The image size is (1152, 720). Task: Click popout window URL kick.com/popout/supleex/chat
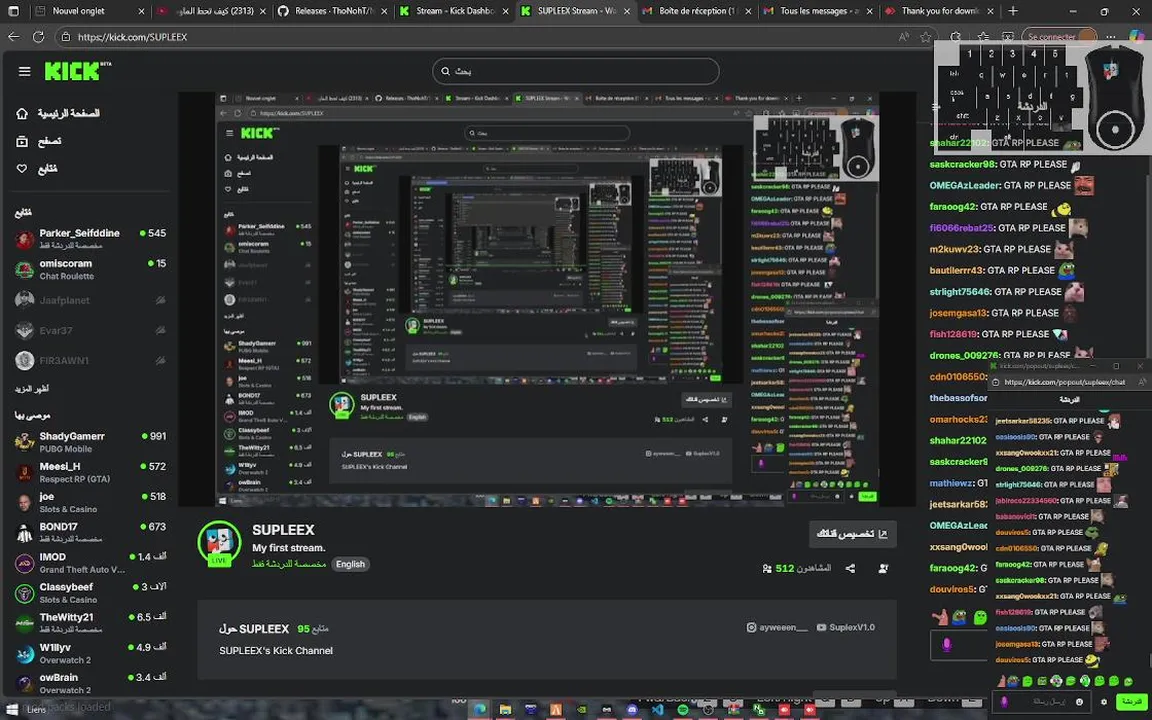pos(1064,382)
